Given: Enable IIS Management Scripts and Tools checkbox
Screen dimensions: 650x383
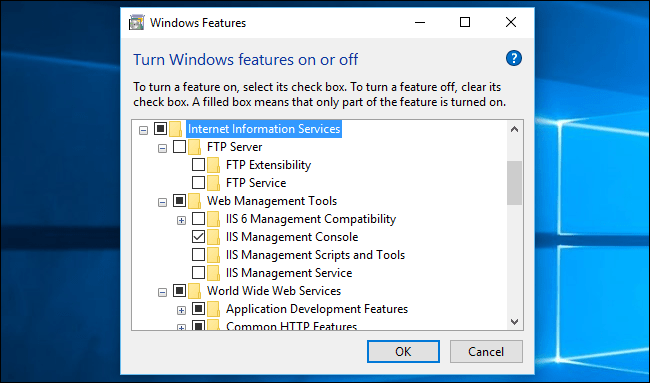Looking at the screenshot, I should tap(198, 255).
